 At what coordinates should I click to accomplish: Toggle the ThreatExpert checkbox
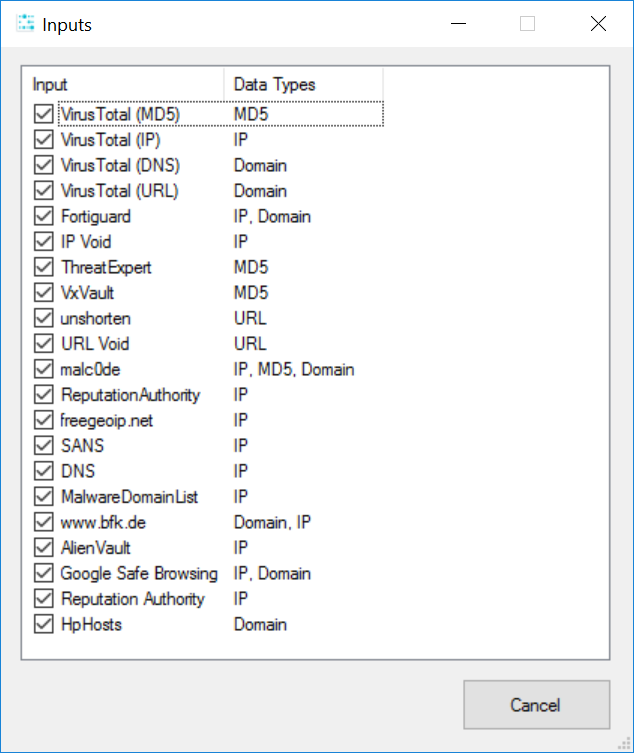(x=44, y=267)
